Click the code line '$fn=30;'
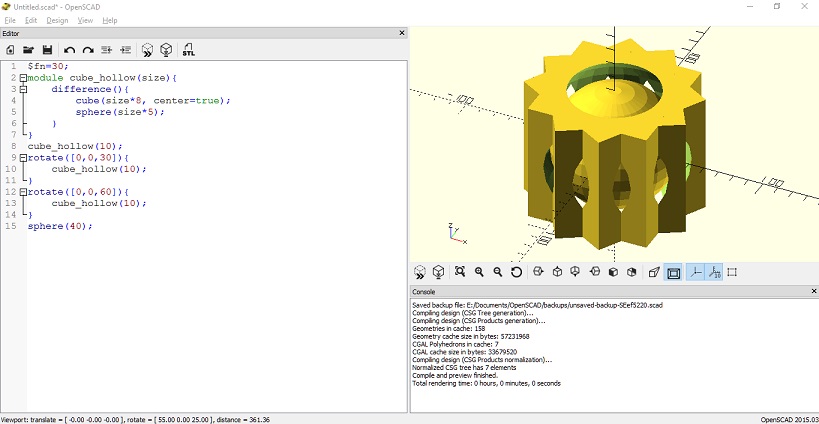819x424 pixels. [x=48, y=66]
